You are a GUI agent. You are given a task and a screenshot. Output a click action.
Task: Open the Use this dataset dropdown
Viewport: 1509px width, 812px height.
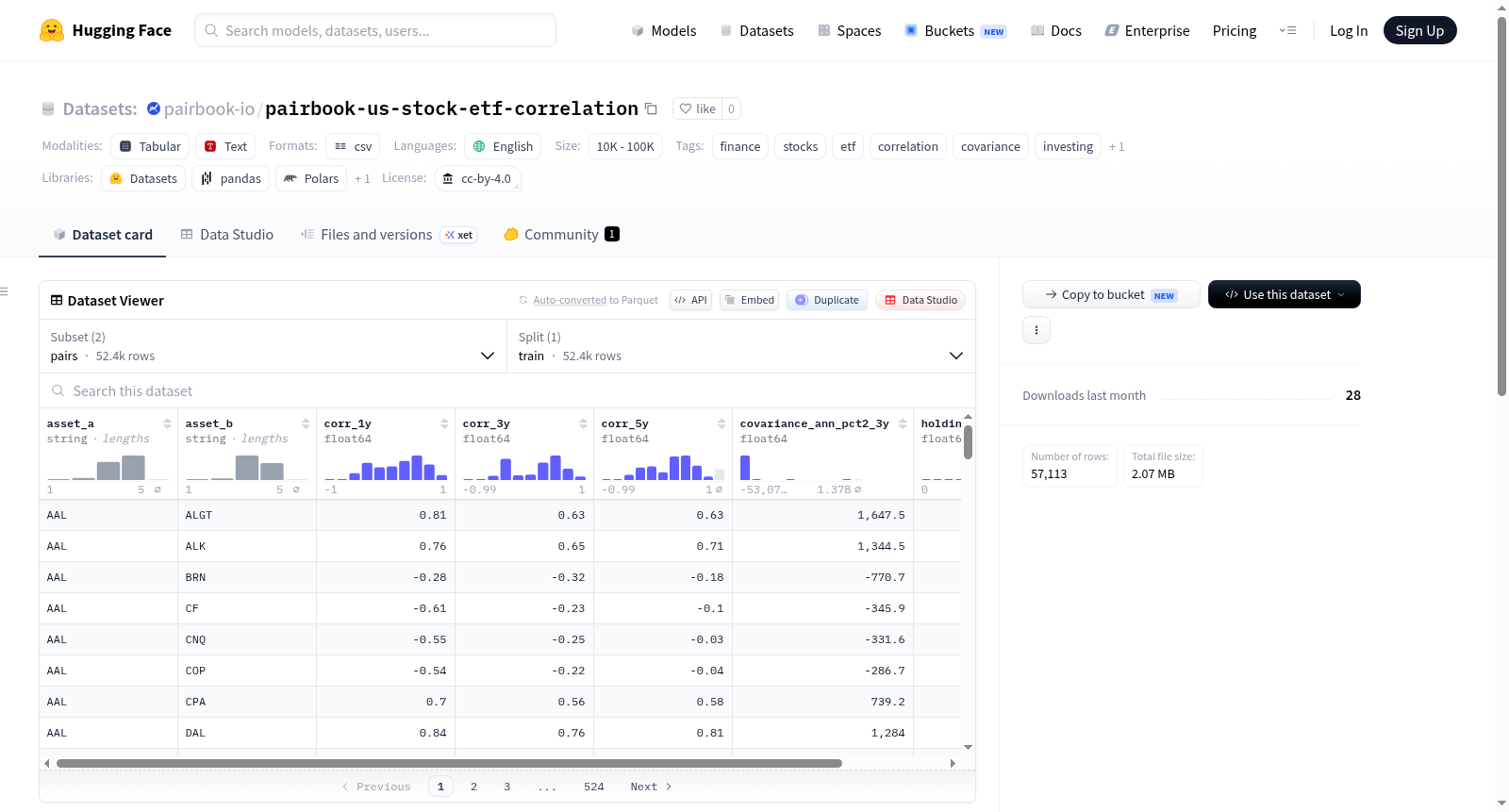click(x=1285, y=294)
